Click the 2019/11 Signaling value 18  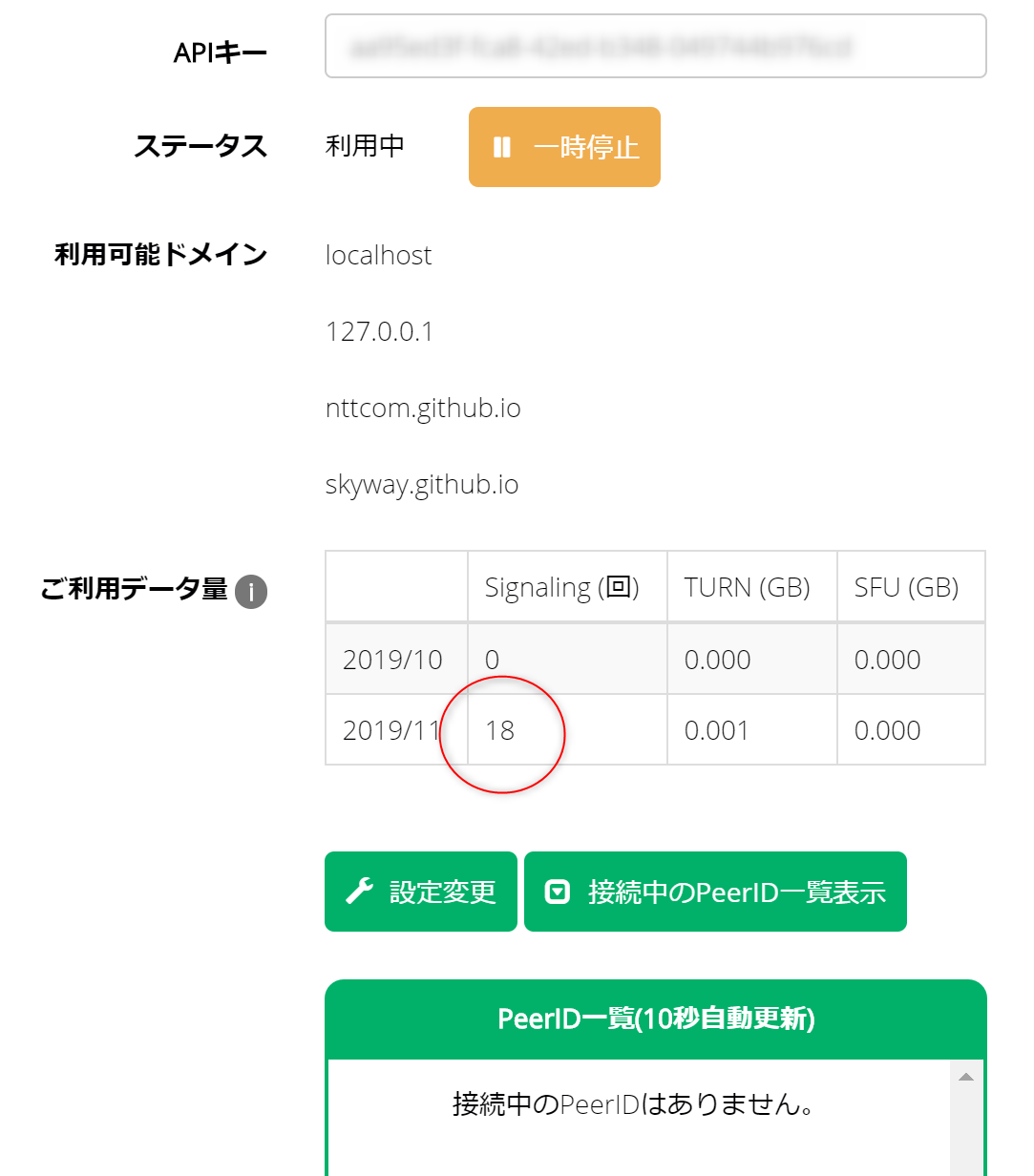499,731
